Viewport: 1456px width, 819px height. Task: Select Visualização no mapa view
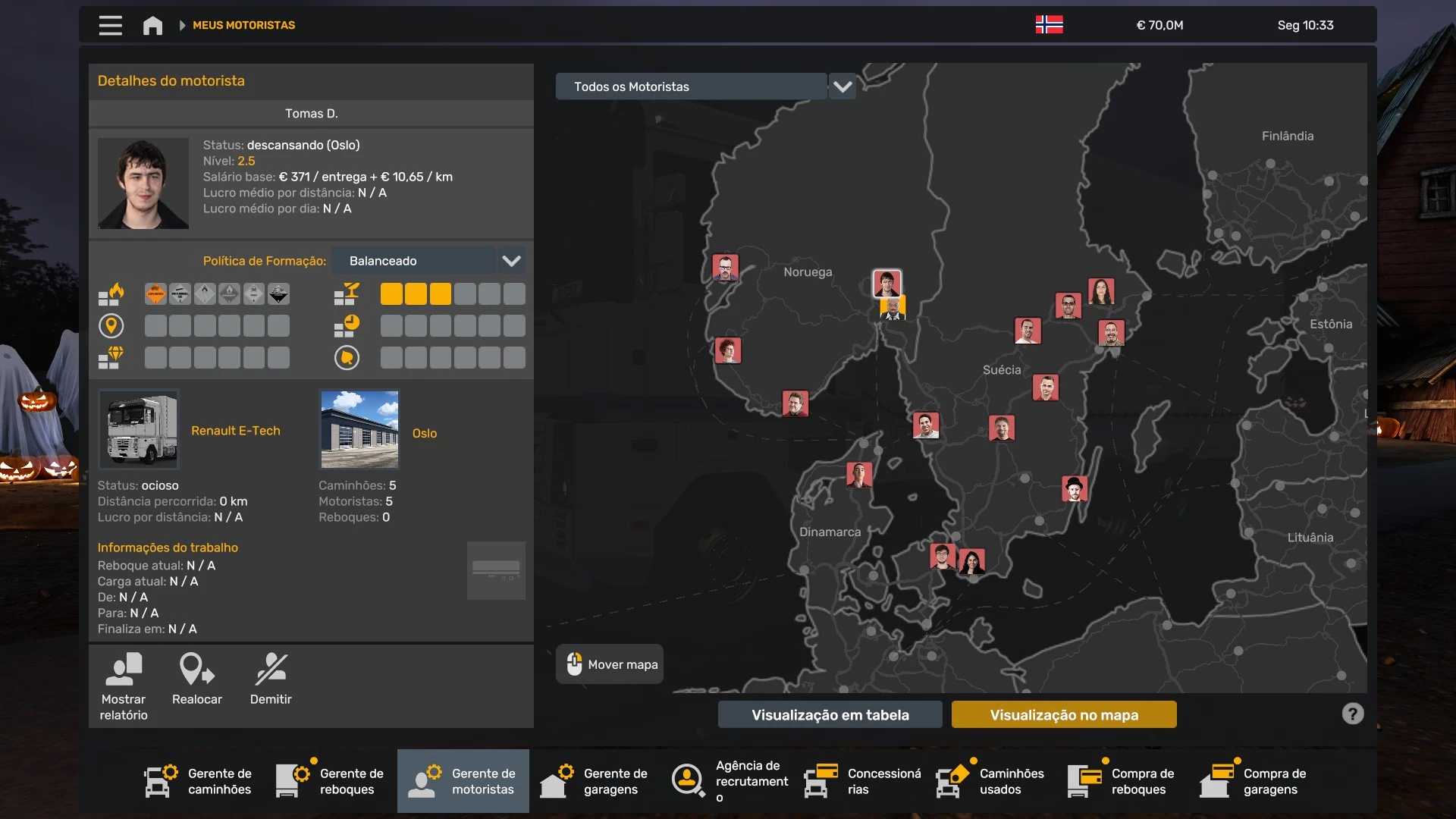(1063, 714)
